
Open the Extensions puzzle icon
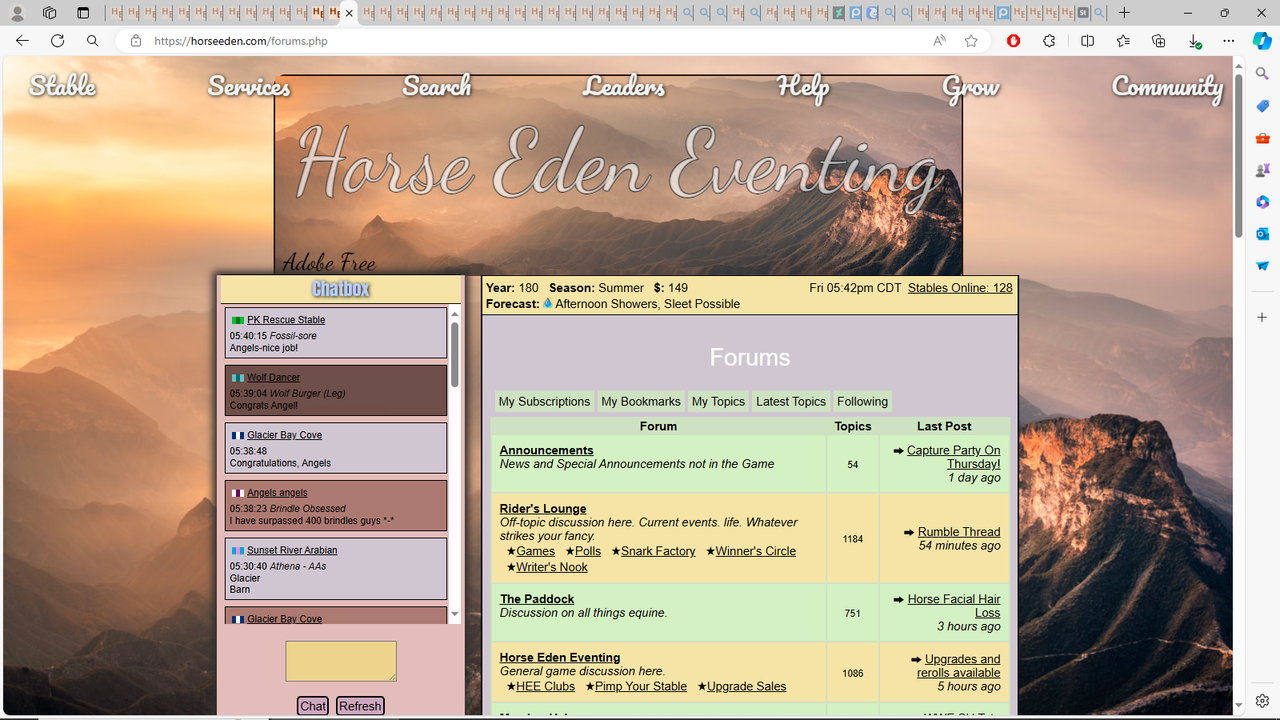pyautogui.click(x=1048, y=41)
